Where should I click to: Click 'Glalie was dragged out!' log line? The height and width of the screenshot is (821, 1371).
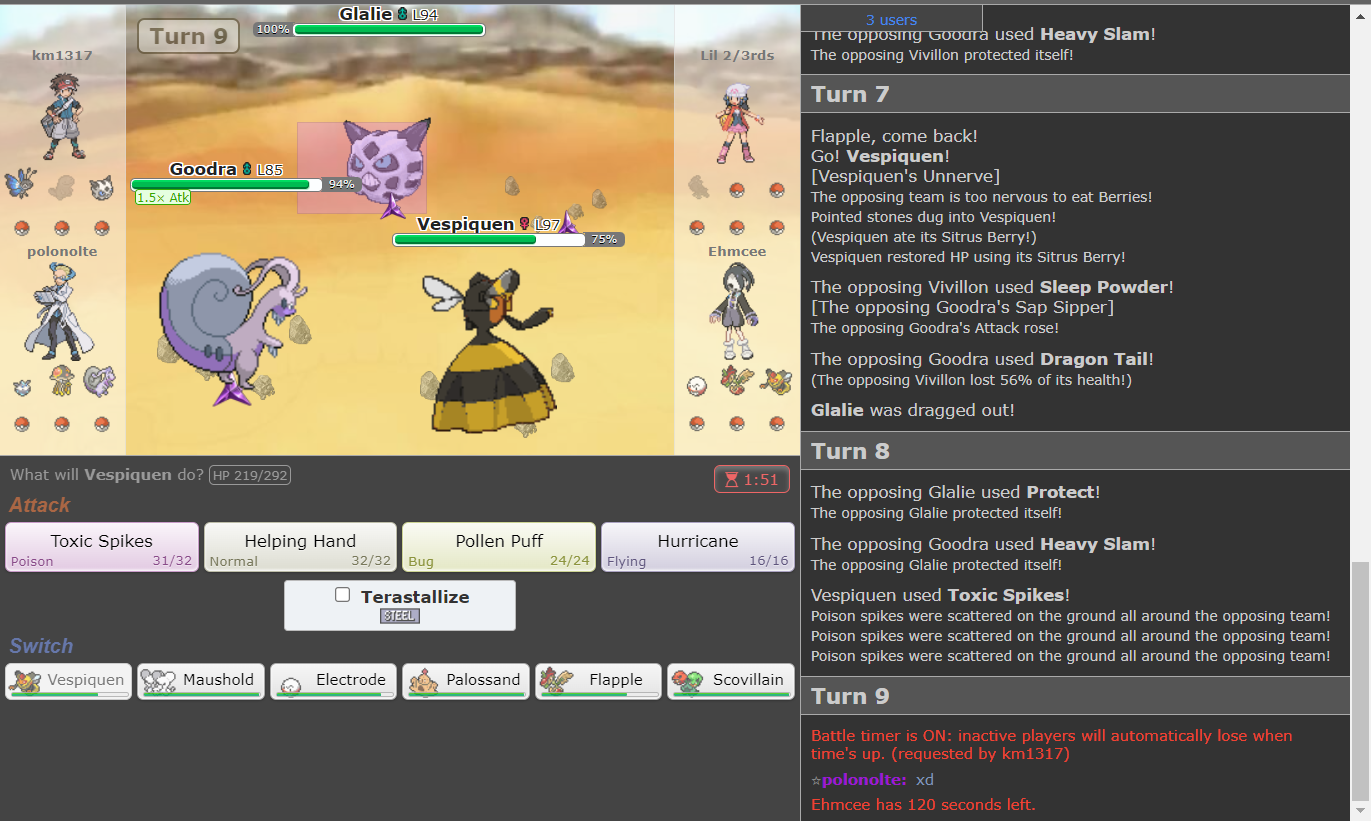(x=912, y=410)
